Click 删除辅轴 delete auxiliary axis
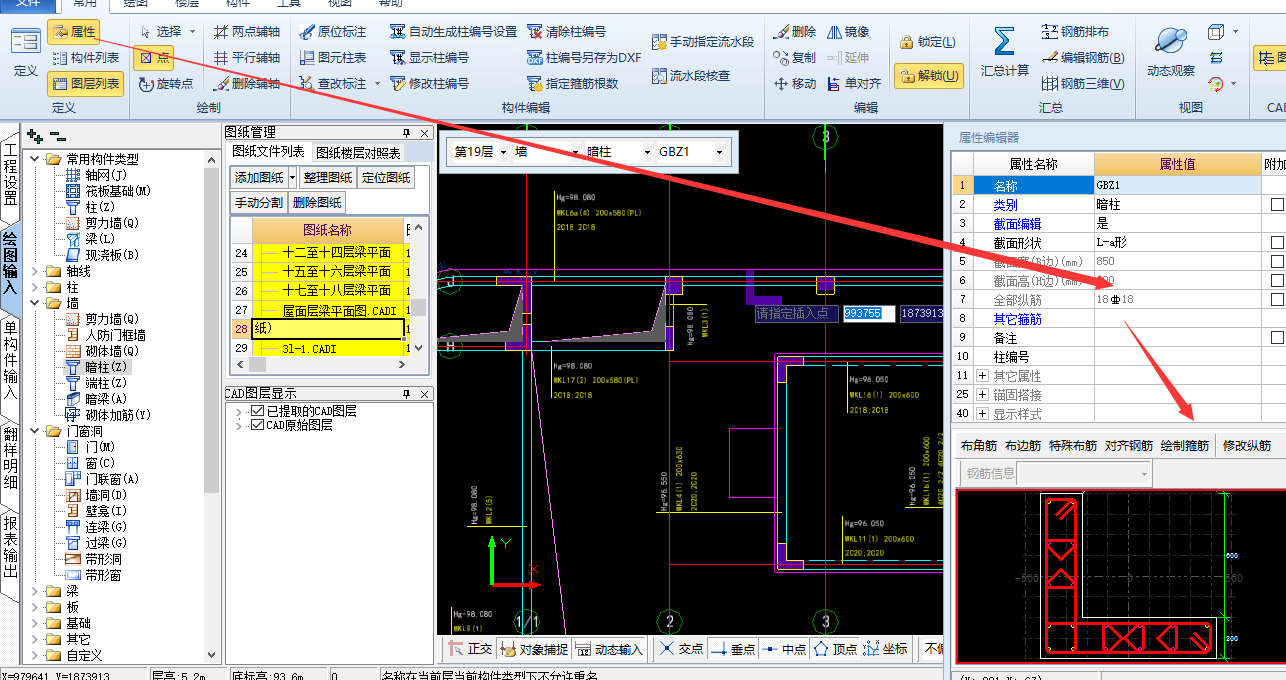The image size is (1286, 680). (246, 84)
